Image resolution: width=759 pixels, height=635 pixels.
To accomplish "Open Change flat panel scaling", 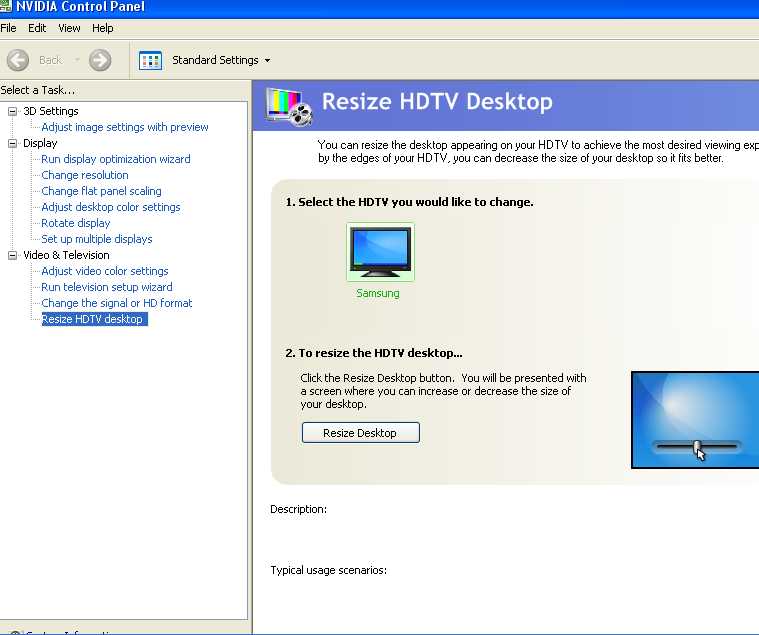I will (x=101, y=191).
